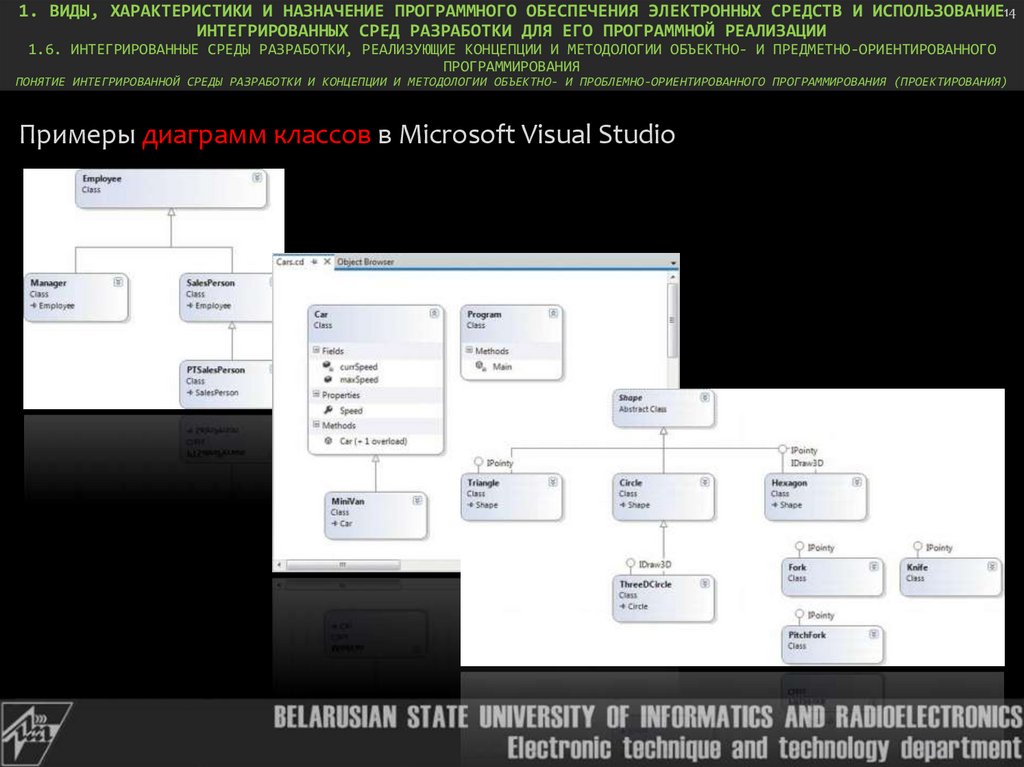This screenshot has height=767, width=1024.
Task: Pin the Cars.cd document tab
Action: [314, 261]
